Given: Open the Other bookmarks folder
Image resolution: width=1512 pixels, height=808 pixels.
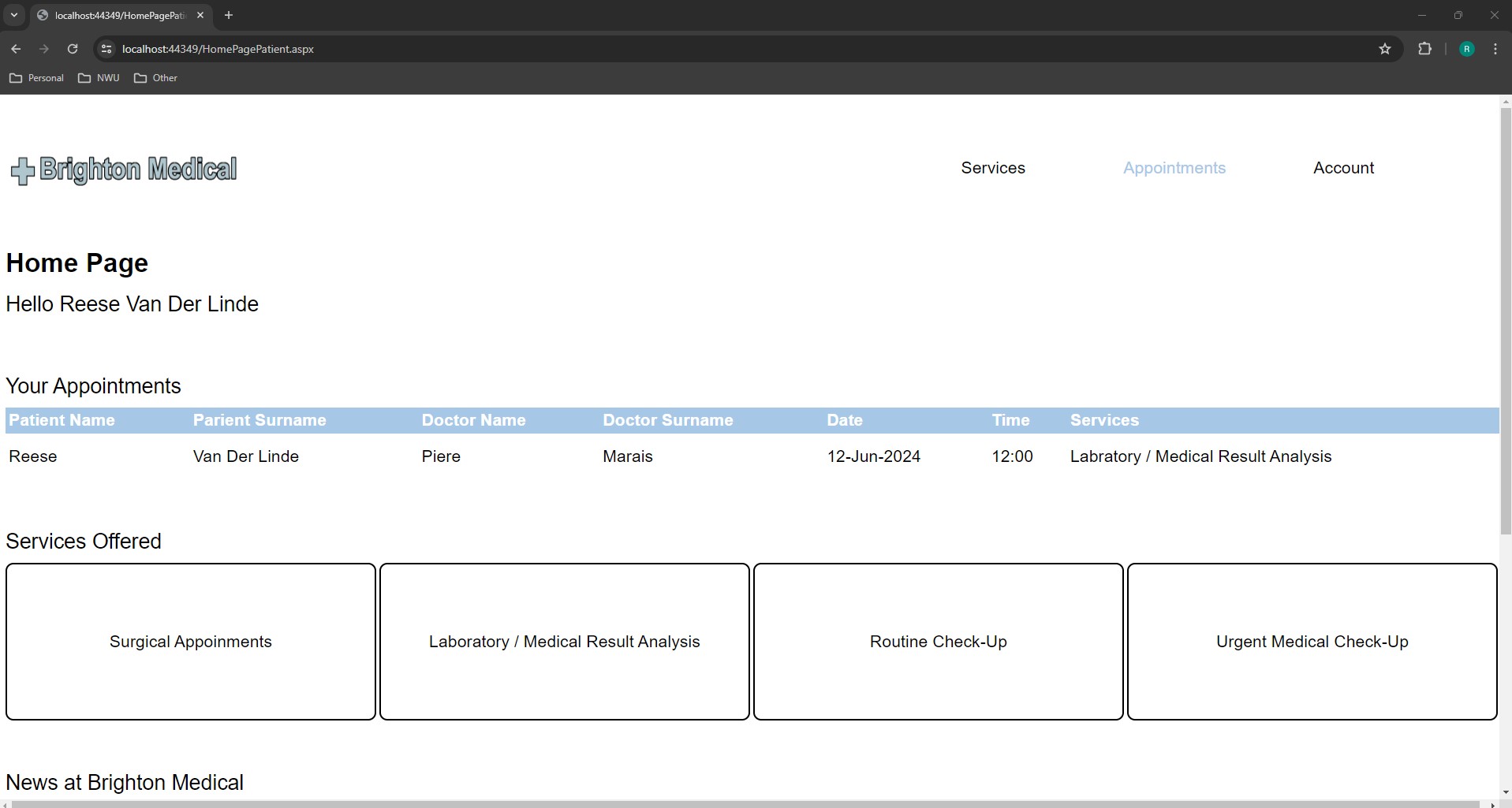Looking at the screenshot, I should 156,78.
